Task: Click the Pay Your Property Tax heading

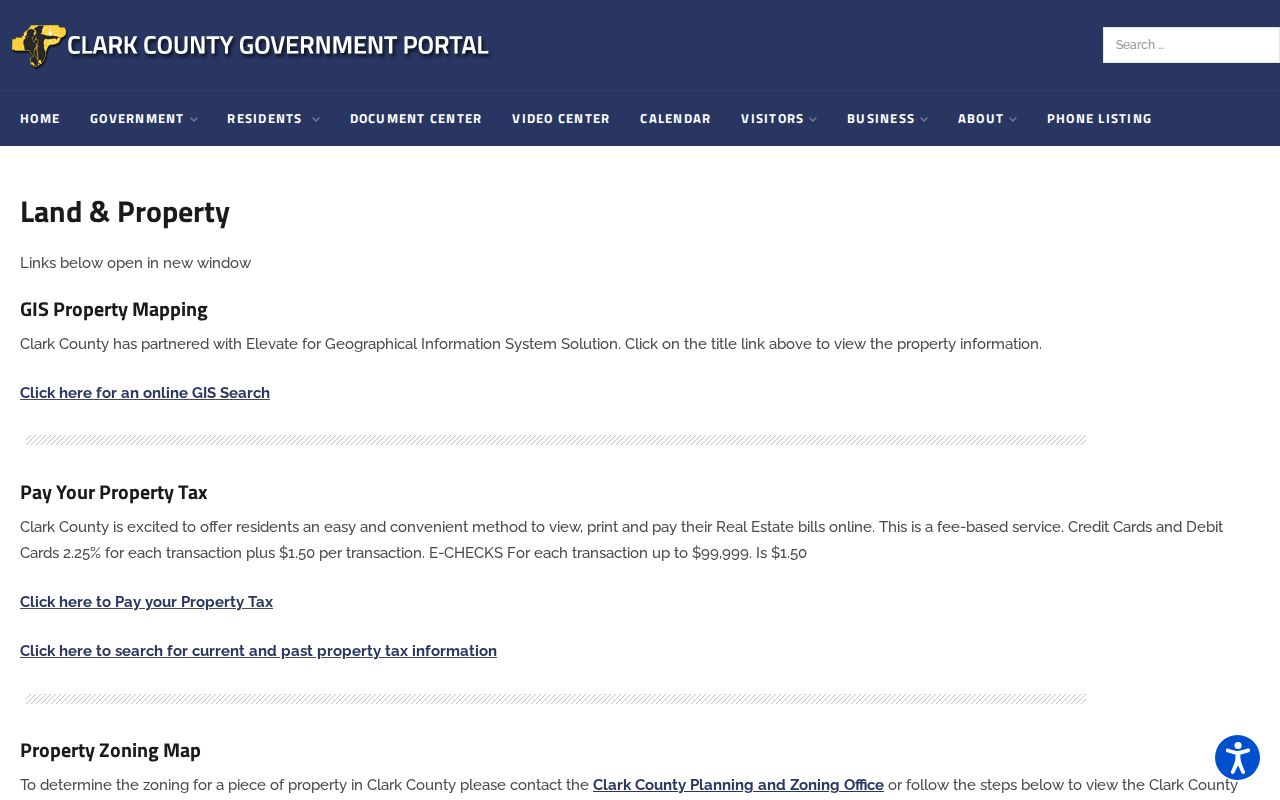Action: click(114, 492)
